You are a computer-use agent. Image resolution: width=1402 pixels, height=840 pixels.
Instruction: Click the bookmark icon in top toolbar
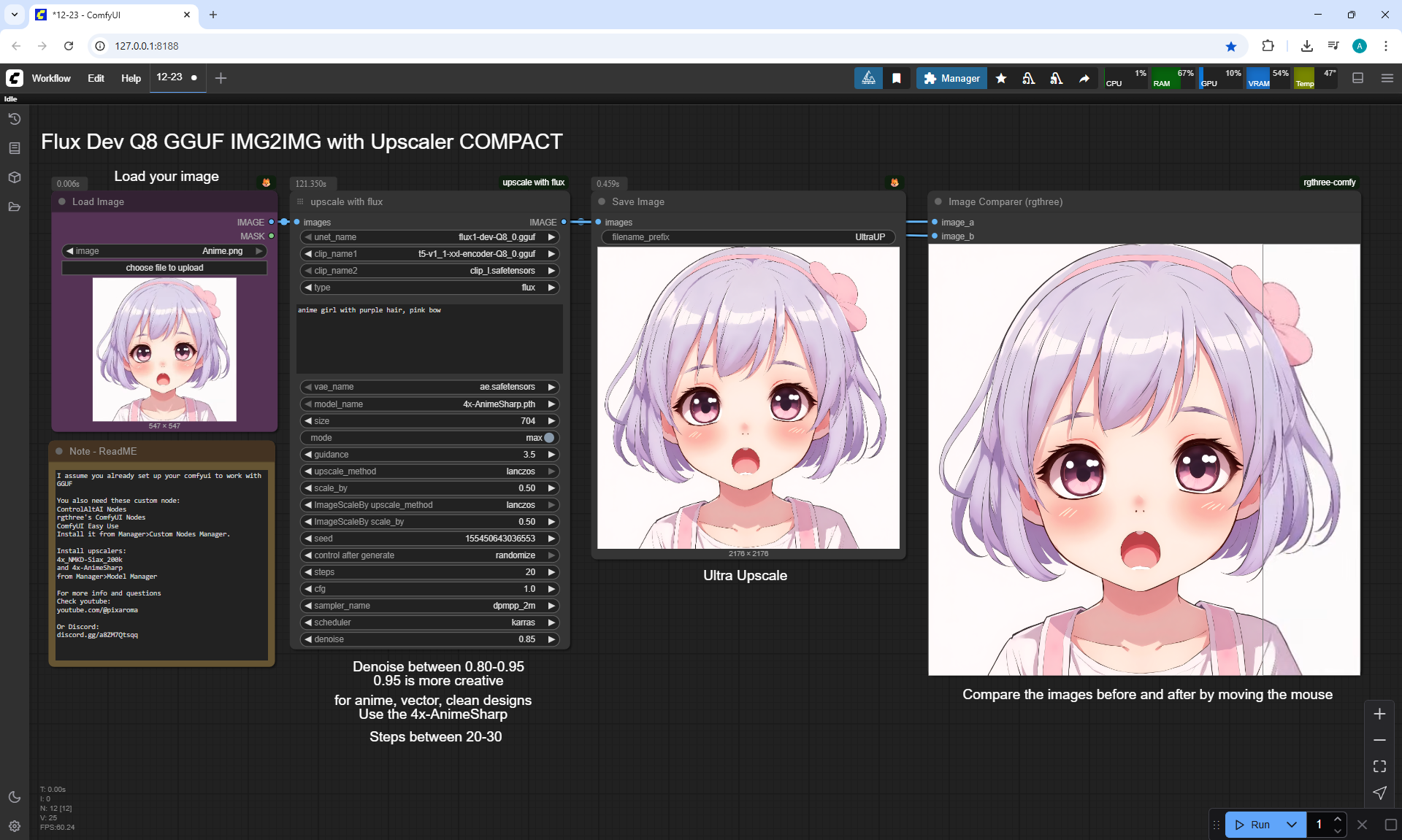point(897,78)
